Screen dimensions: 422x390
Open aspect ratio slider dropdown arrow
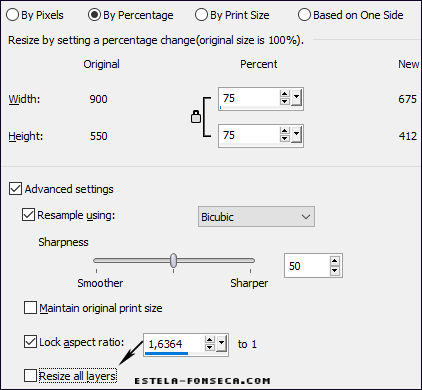pyautogui.click(x=222, y=344)
